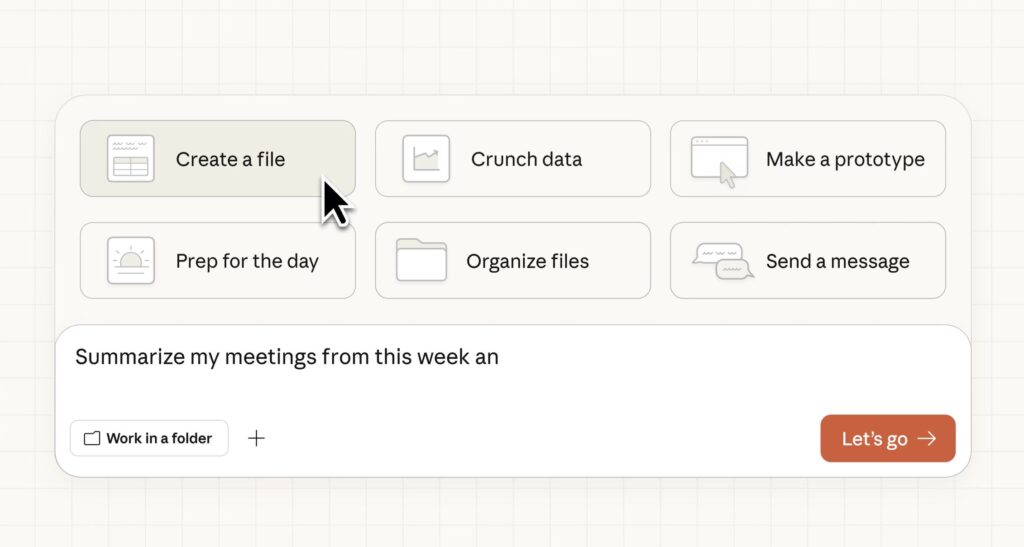This screenshot has height=547, width=1024.
Task: Click the chat bubbles icon on Send a message
Action: (x=723, y=261)
